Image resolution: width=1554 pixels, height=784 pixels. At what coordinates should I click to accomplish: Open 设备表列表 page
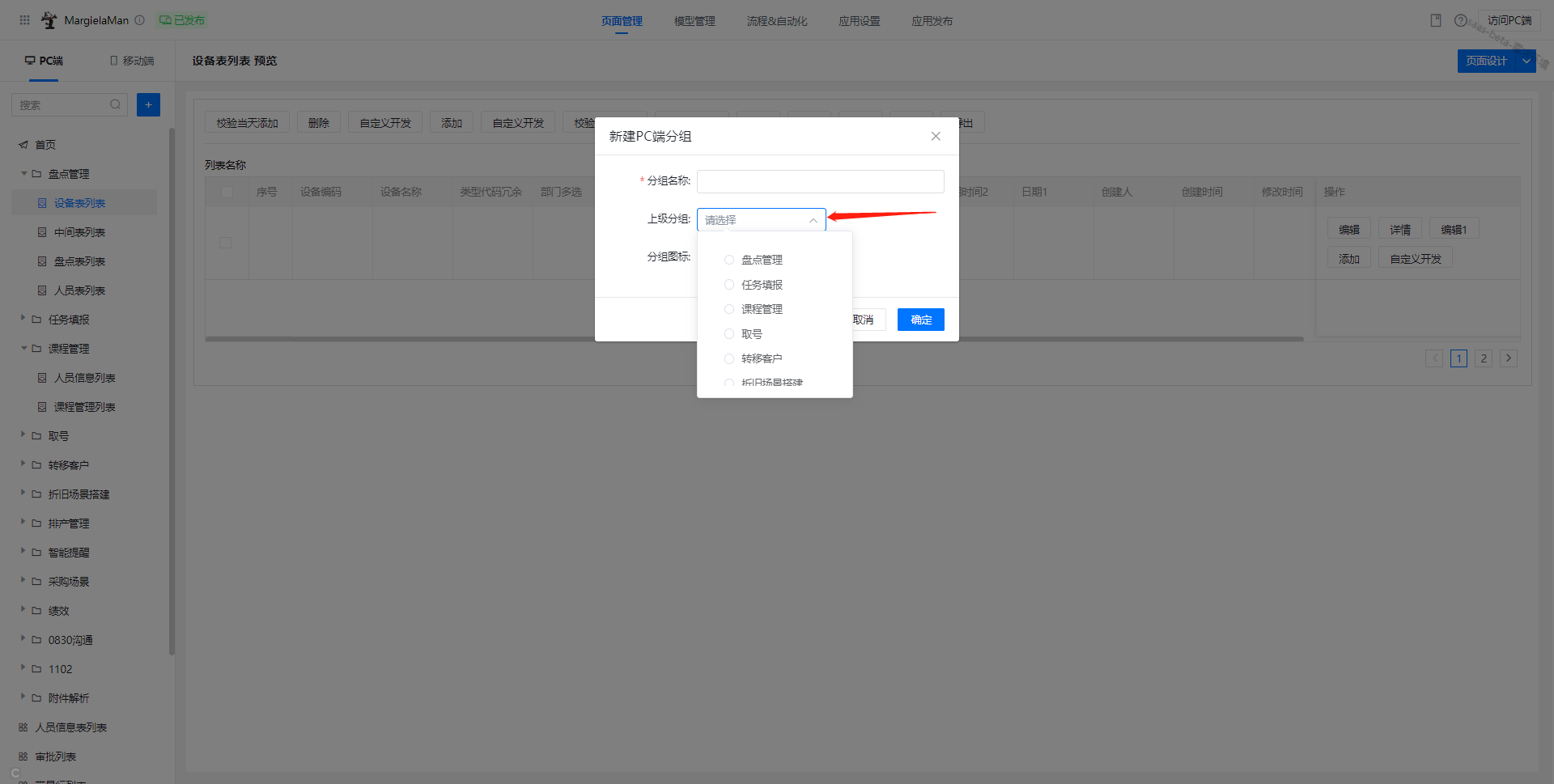click(x=79, y=203)
